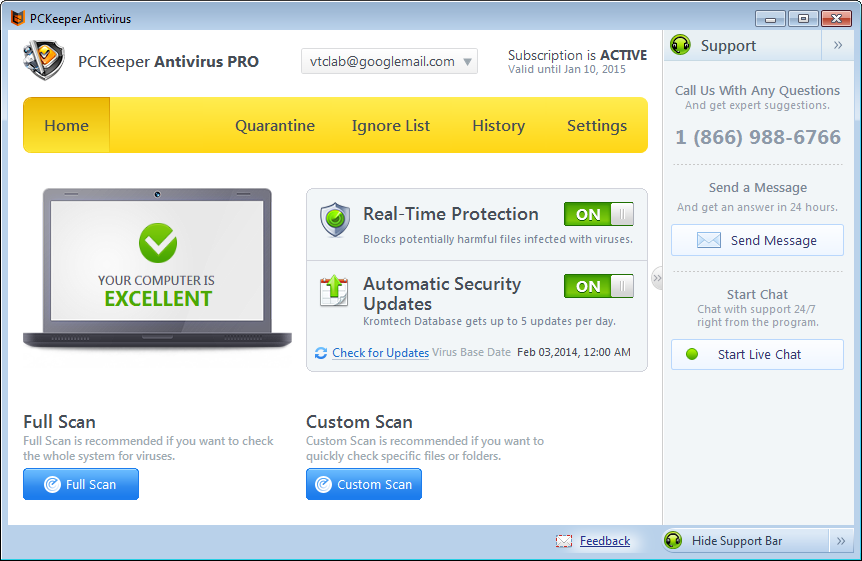
Task: Click the side handle to collapse support bar
Action: (x=656, y=278)
